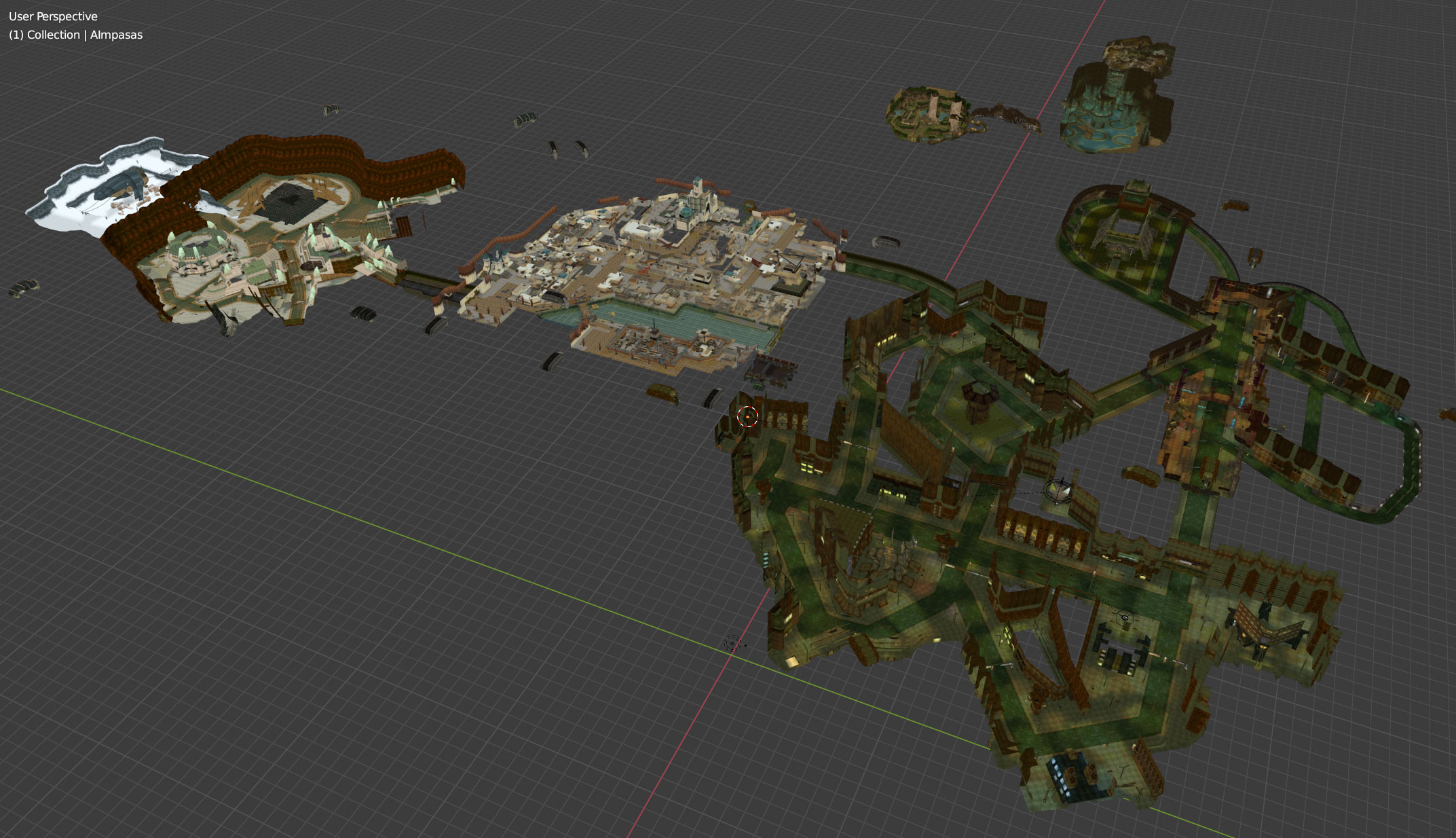The height and width of the screenshot is (838, 1456).
Task: Click the User Perspective view label
Action: [x=53, y=16]
